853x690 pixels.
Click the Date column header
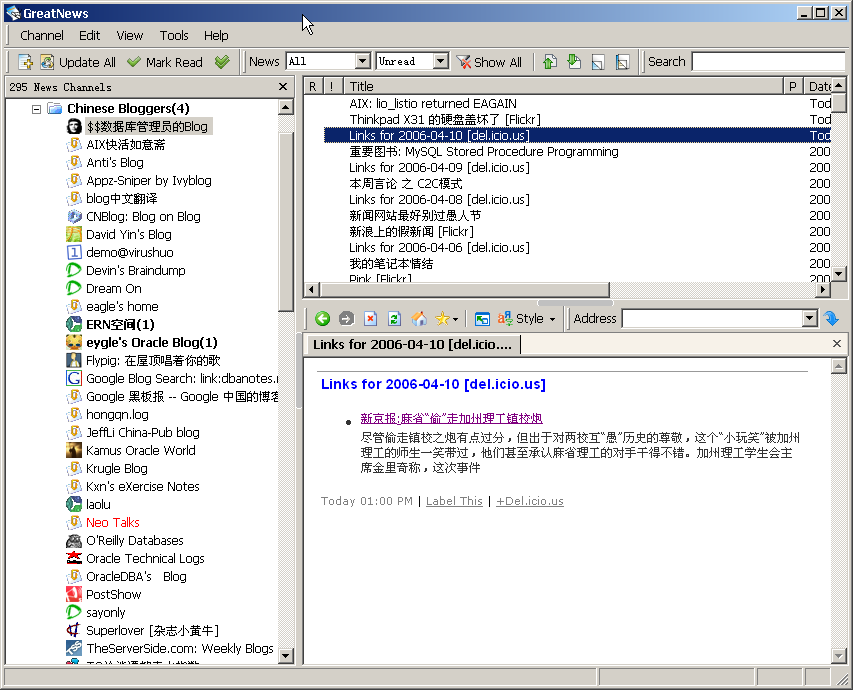tap(819, 86)
